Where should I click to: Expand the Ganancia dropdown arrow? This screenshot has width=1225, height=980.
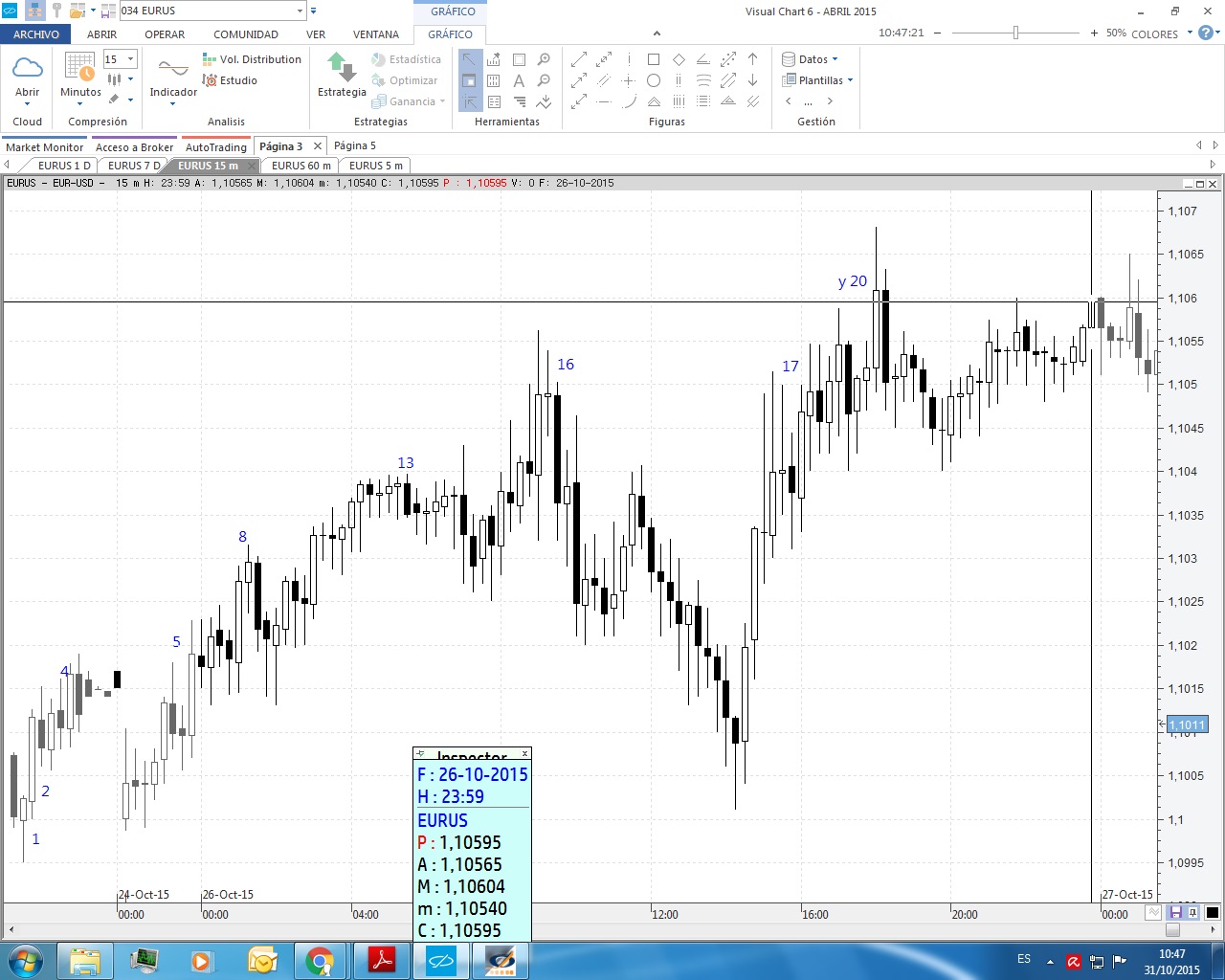point(443,101)
